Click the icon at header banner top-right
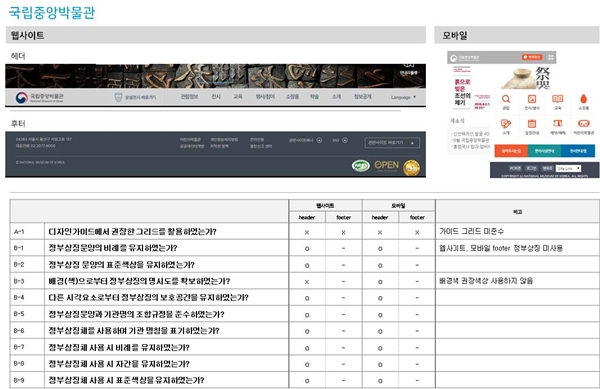The height and width of the screenshot is (389, 600). pyautogui.click(x=409, y=66)
